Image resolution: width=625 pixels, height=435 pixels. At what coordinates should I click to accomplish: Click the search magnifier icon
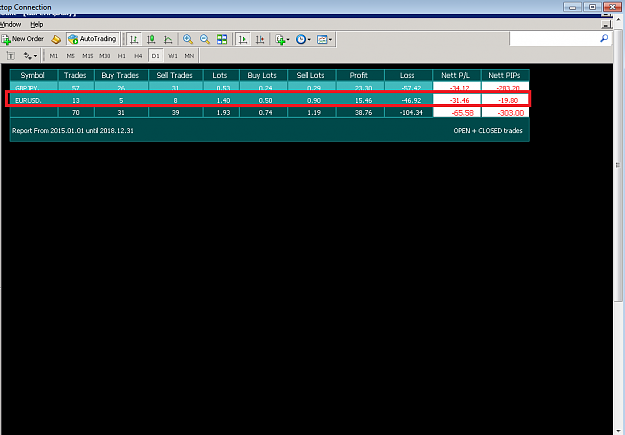pyautogui.click(x=604, y=39)
